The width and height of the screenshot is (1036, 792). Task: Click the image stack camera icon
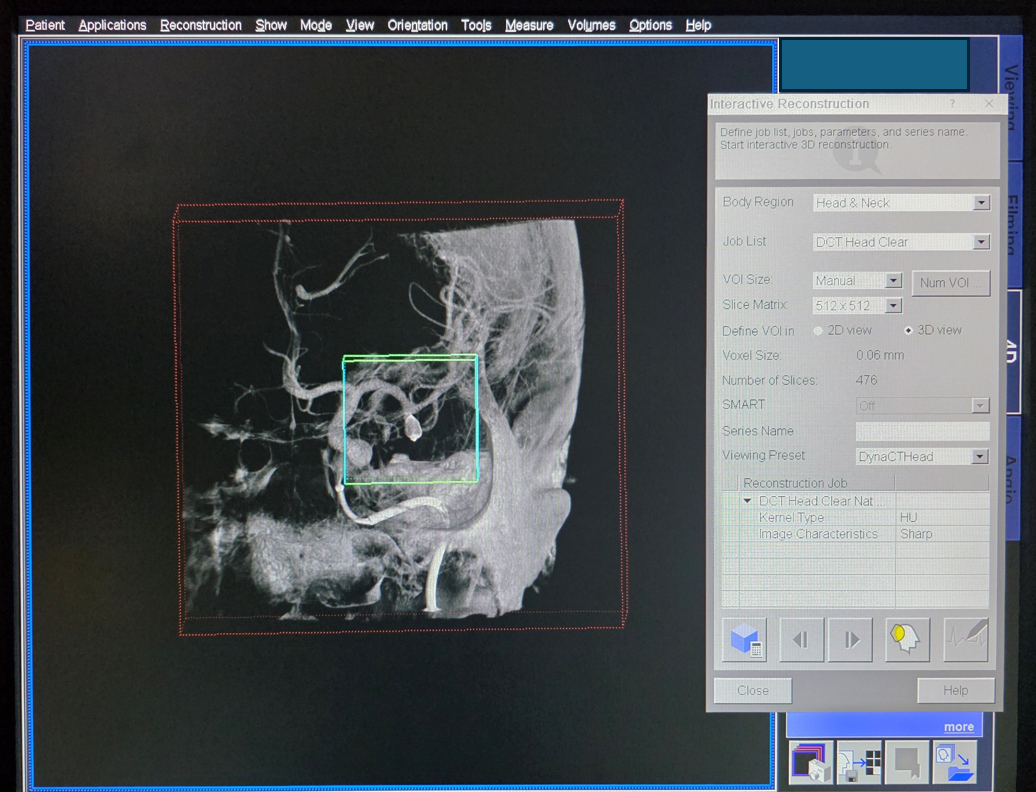tap(810, 764)
